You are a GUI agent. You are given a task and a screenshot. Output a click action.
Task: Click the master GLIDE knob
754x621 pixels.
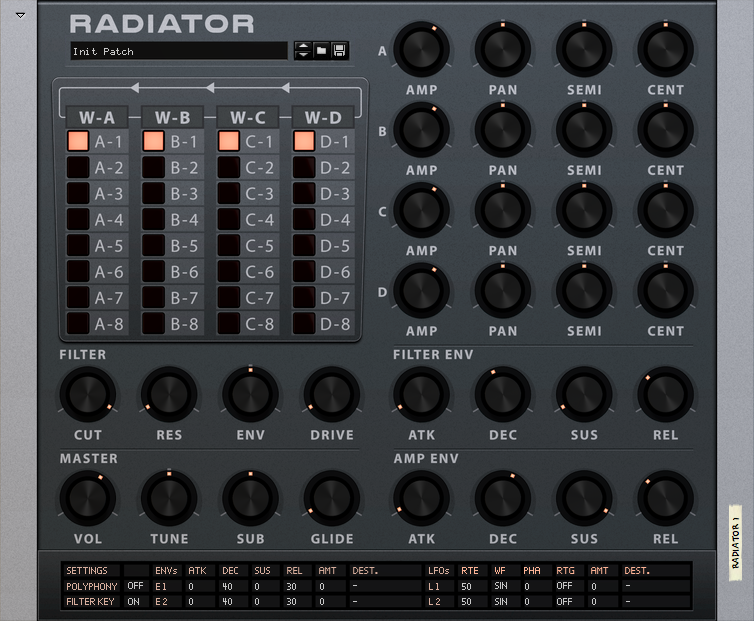pyautogui.click(x=332, y=498)
